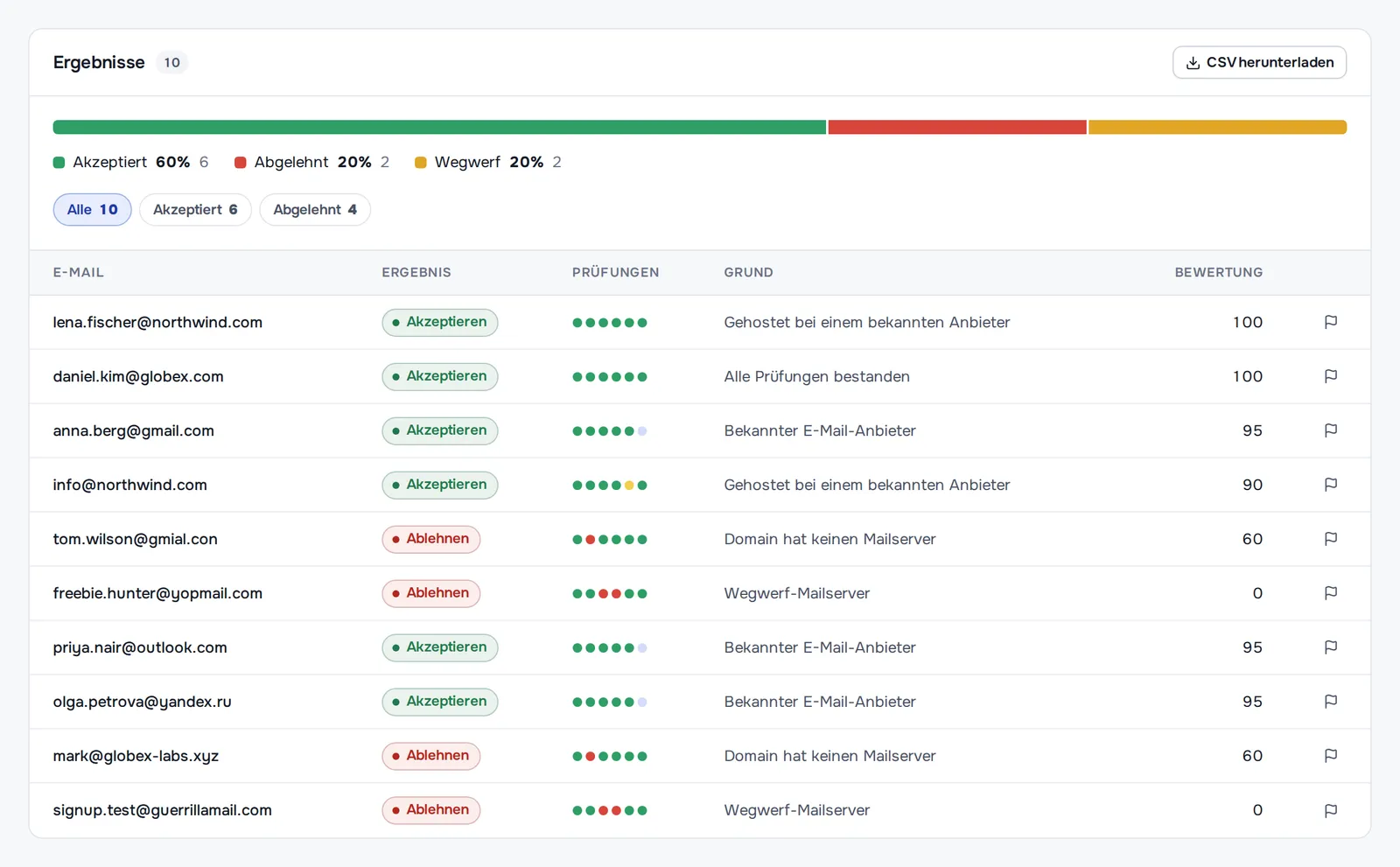Click the score 90 for info@northwind.com
The width and height of the screenshot is (1400, 867).
point(1252,485)
